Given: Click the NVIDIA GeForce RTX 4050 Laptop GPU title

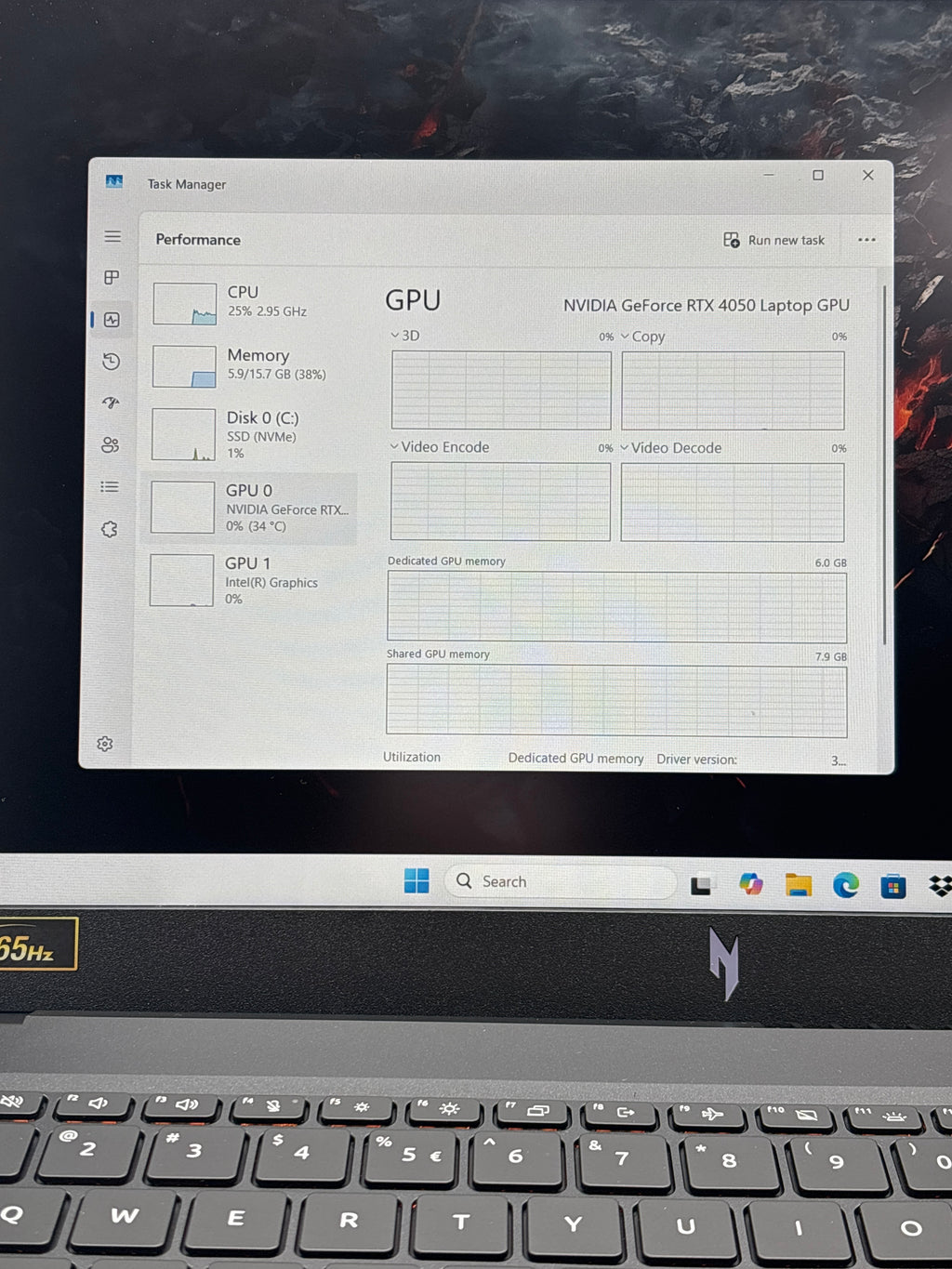Looking at the screenshot, I should tap(707, 305).
